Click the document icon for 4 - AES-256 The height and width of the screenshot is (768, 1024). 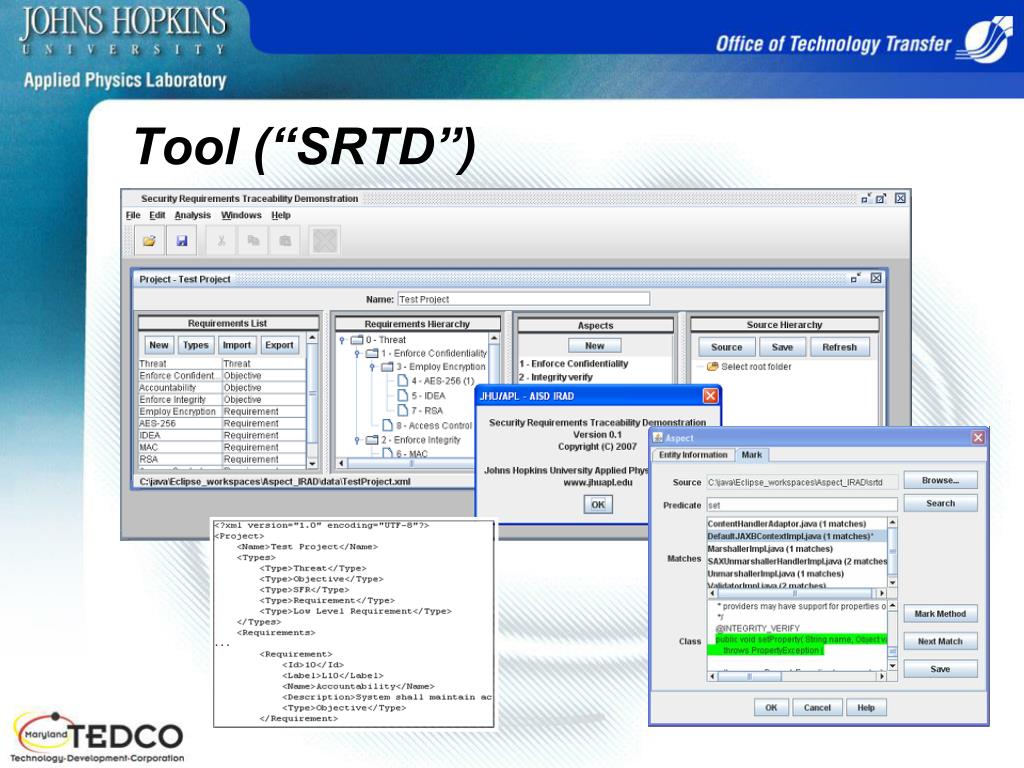coord(403,380)
